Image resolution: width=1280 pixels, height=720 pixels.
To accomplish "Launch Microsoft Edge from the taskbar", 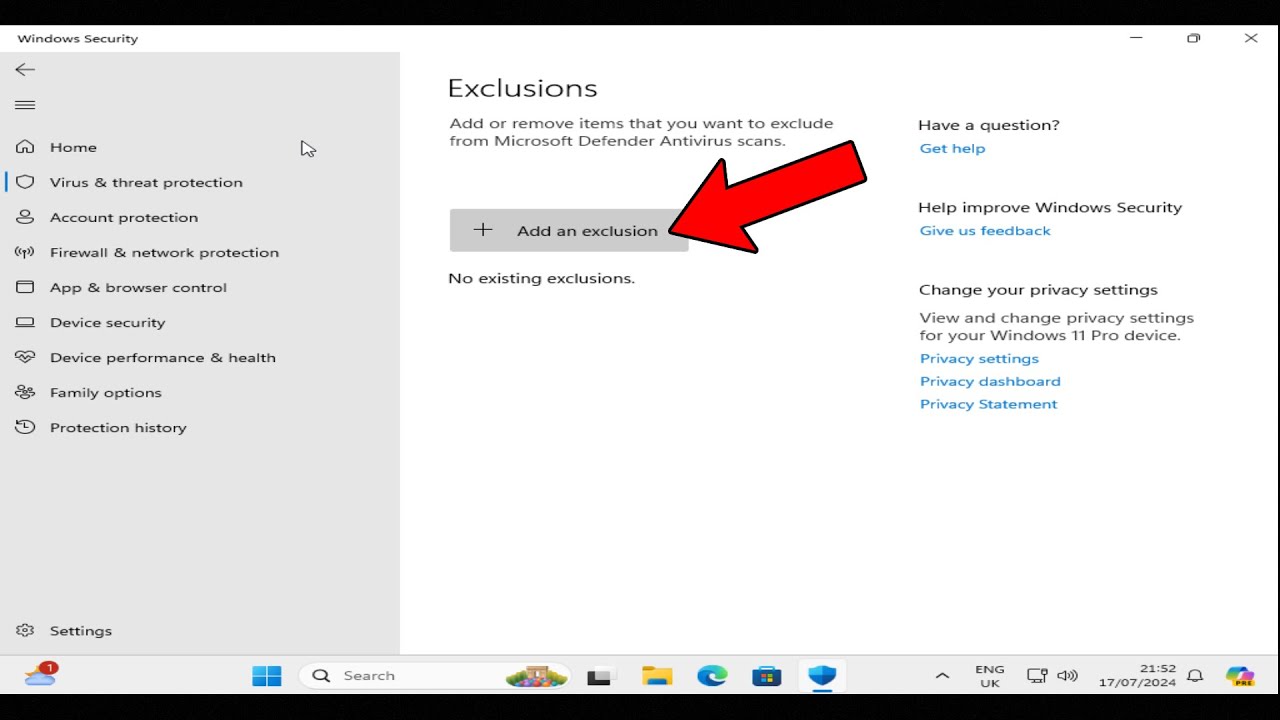I will (712, 676).
